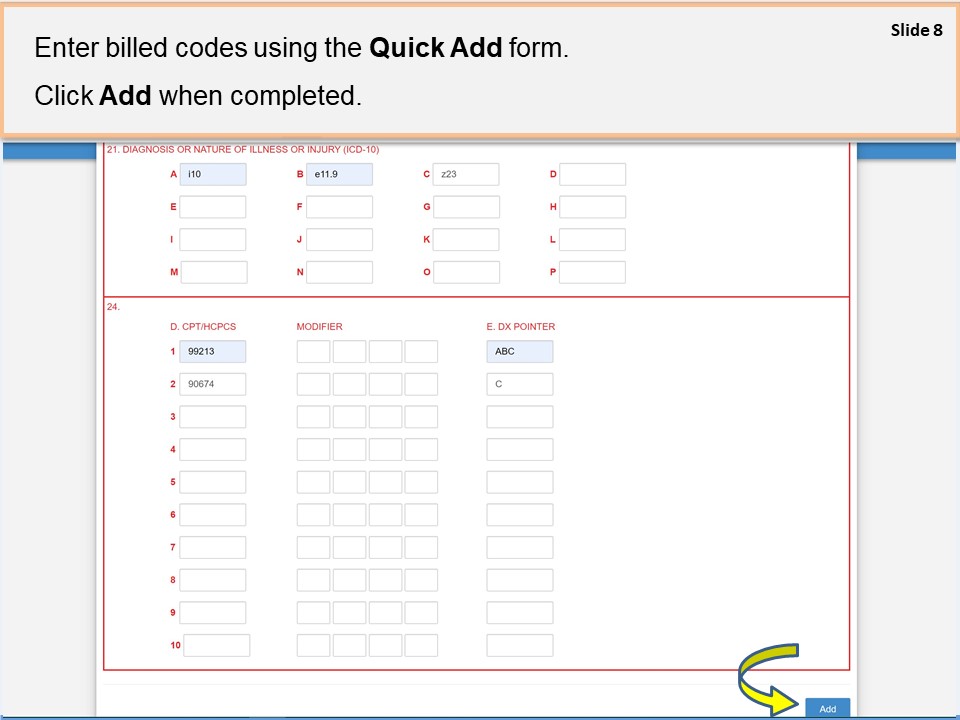This screenshot has height=720, width=960.
Task: Click the second modifier box on line 5
Action: point(349,482)
